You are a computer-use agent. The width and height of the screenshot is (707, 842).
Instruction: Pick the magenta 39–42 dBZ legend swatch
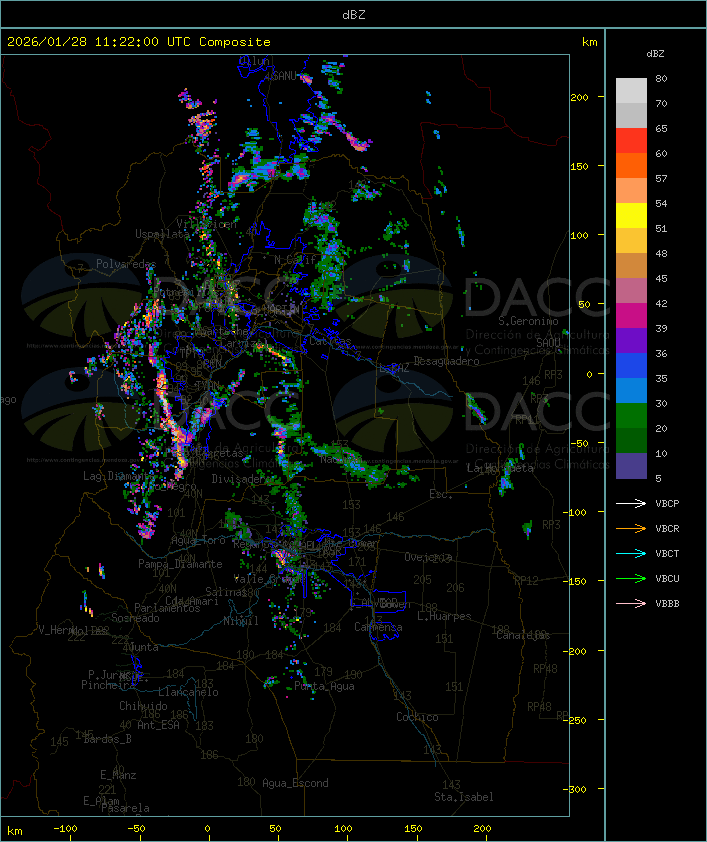click(x=631, y=316)
